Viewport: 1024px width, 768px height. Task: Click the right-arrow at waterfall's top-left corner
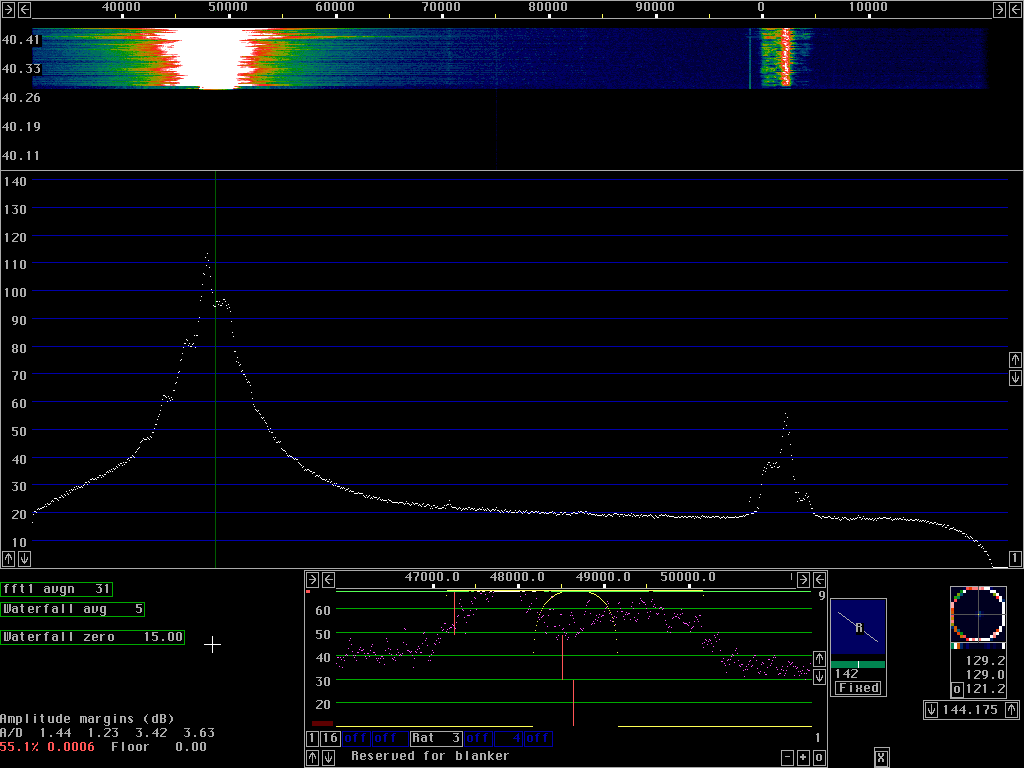pyautogui.click(x=8, y=9)
